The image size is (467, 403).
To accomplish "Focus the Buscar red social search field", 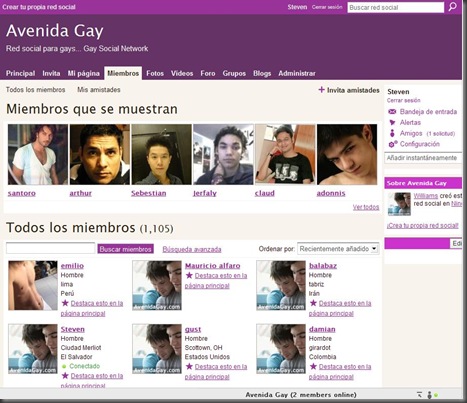I will [x=396, y=7].
